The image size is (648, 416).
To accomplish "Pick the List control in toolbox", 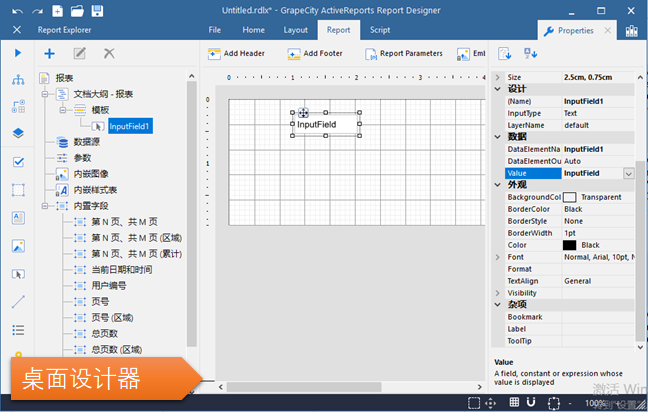I will [18, 330].
